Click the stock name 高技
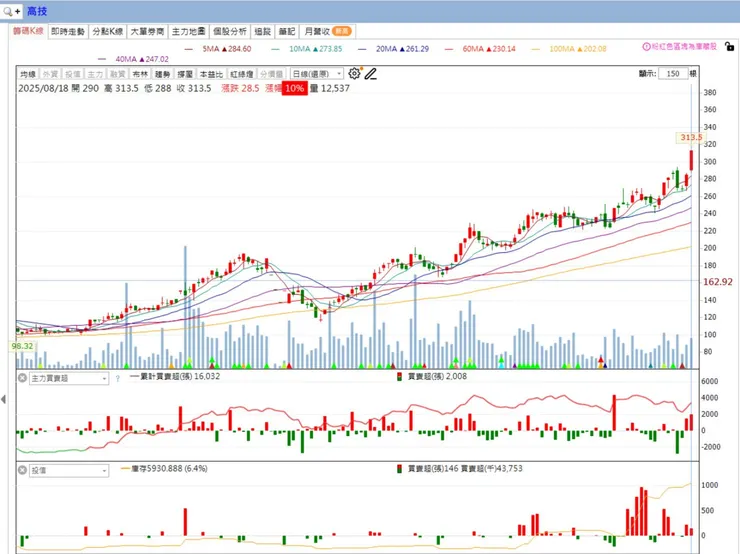This screenshot has height=554, width=740. tap(37, 11)
